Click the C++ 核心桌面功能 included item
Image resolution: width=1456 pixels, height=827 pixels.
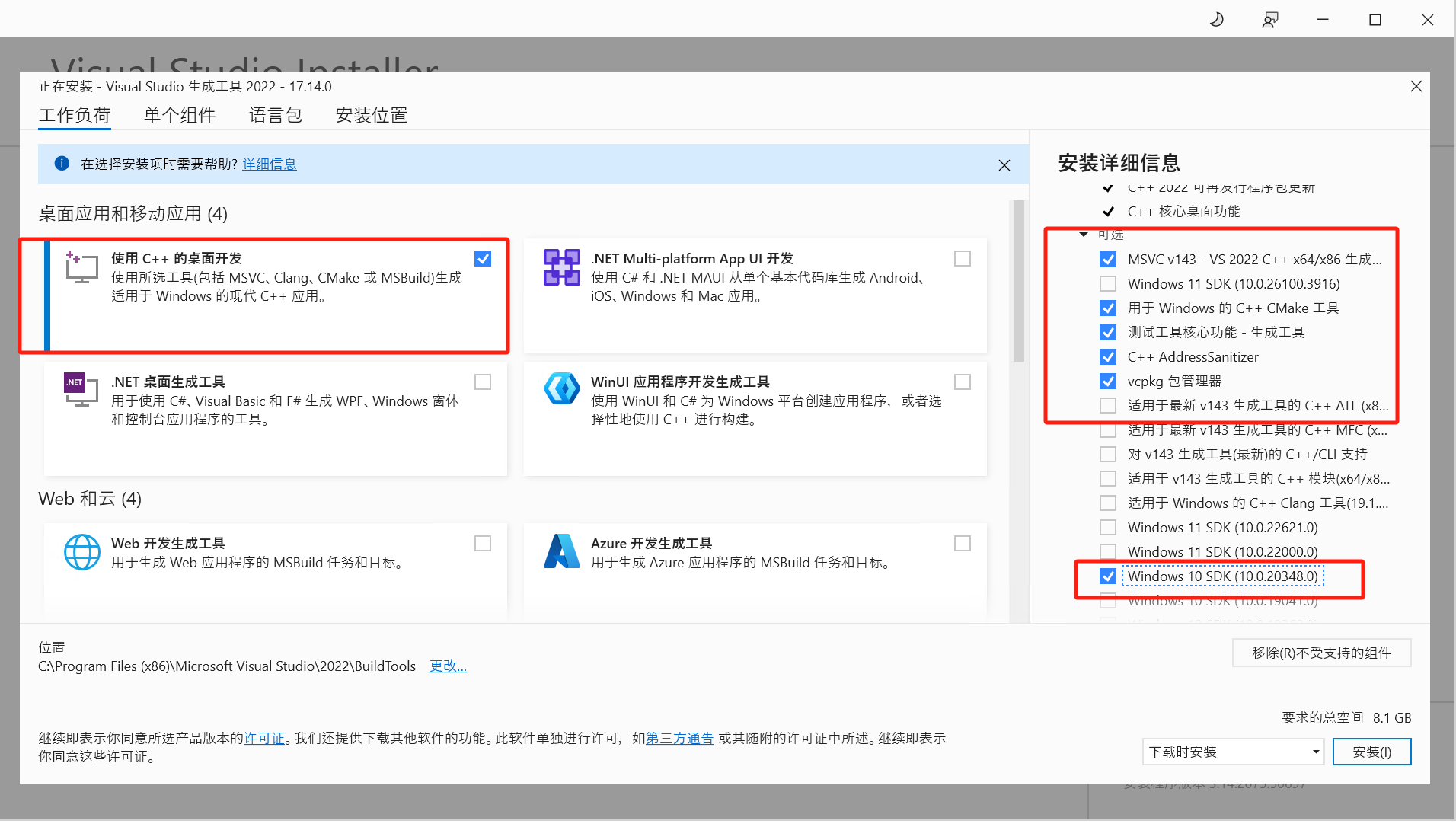point(1183,212)
